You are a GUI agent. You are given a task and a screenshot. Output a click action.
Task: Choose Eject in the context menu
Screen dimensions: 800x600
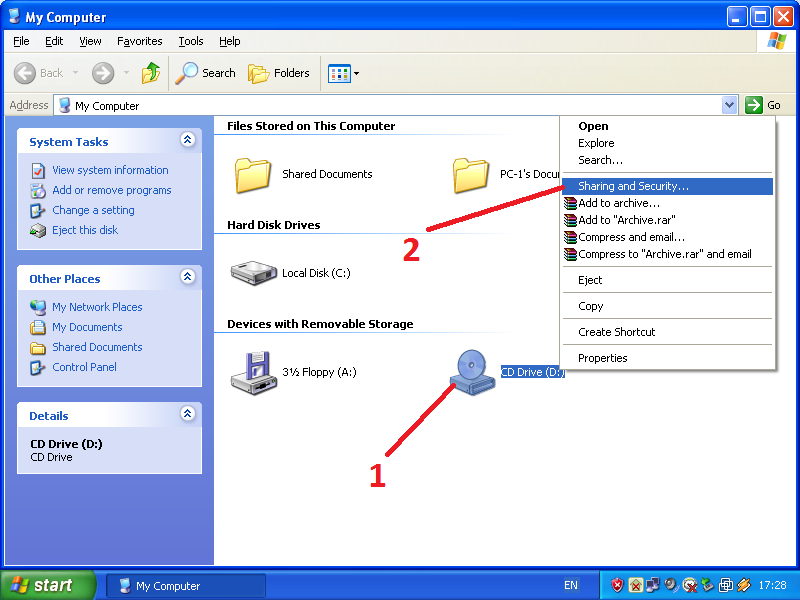590,280
